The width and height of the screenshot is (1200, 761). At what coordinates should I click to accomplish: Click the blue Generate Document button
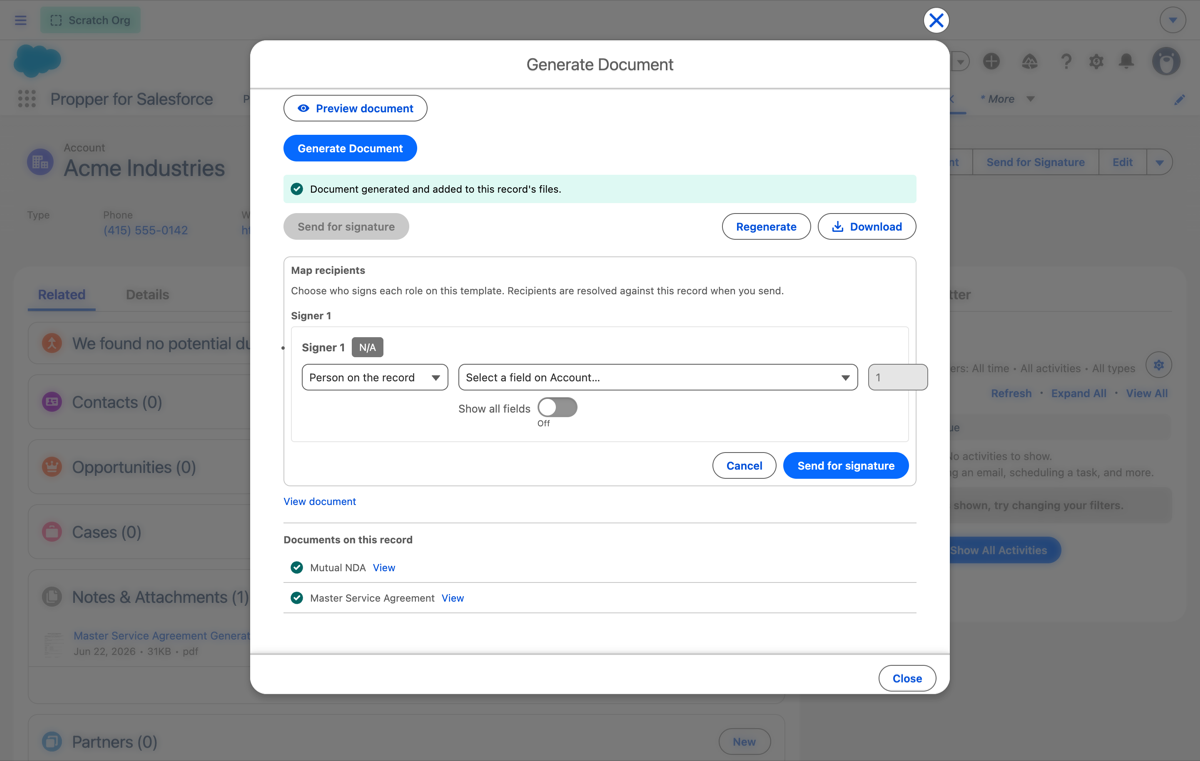(x=350, y=148)
